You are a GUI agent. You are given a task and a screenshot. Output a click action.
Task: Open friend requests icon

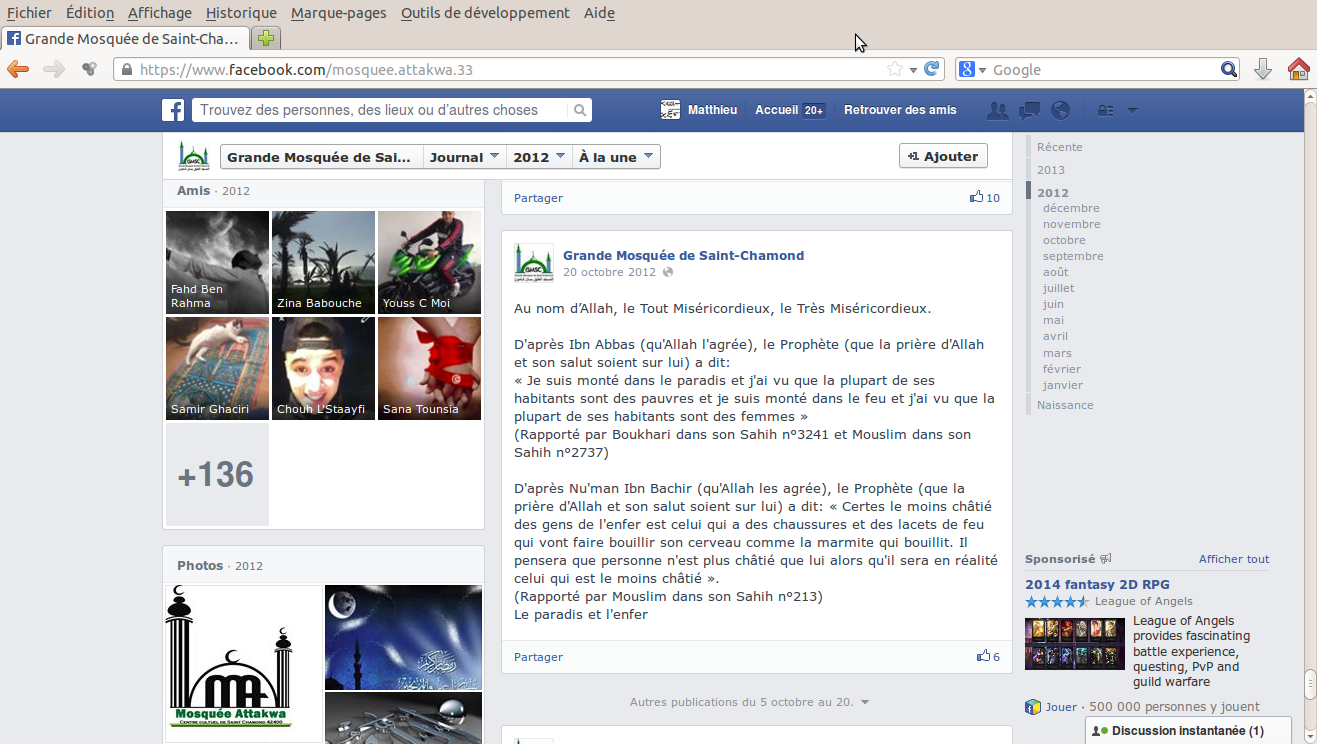(x=997, y=110)
